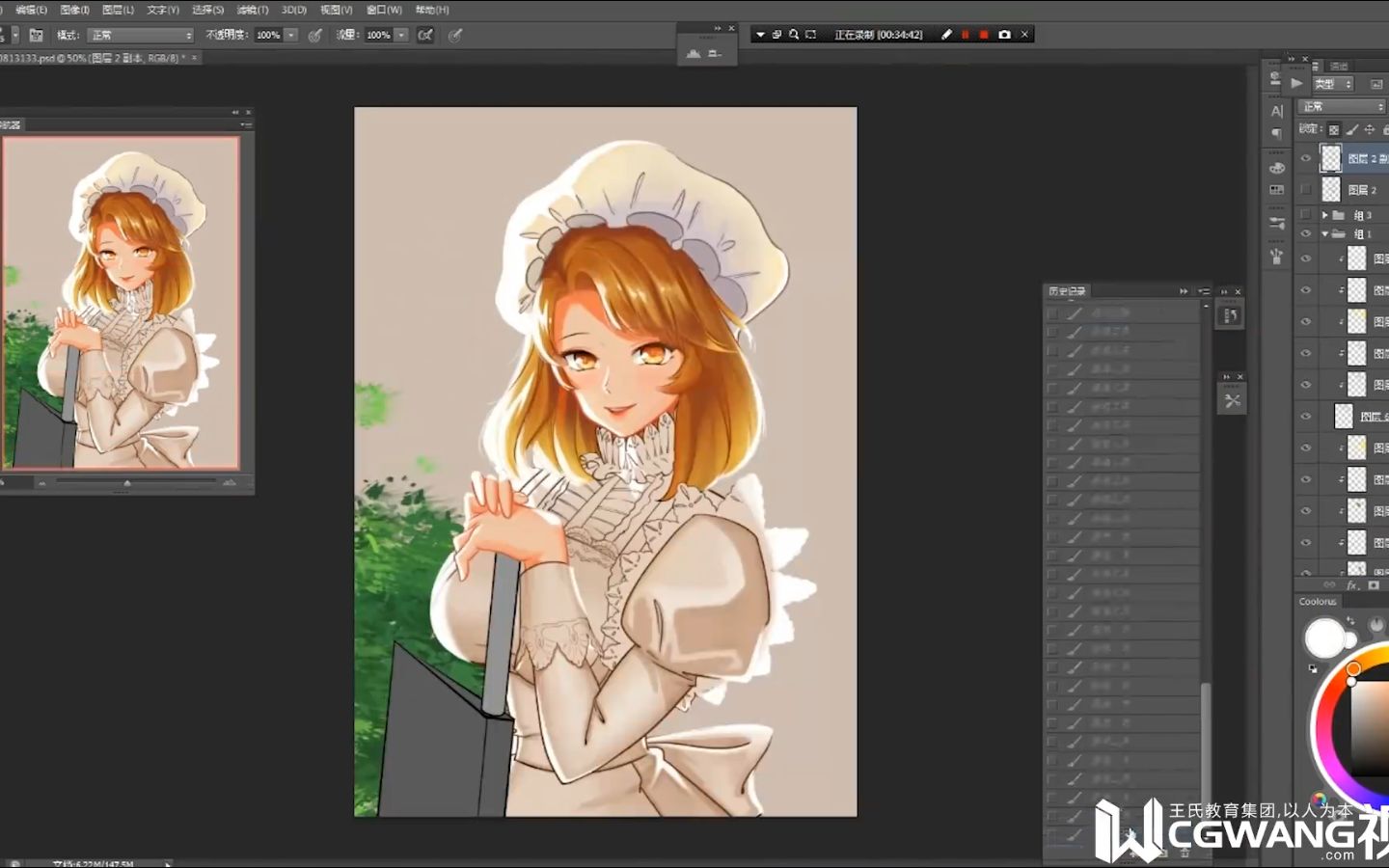Open the recorder toolbar dropdown arrow
The image size is (1389, 868).
coord(760,35)
